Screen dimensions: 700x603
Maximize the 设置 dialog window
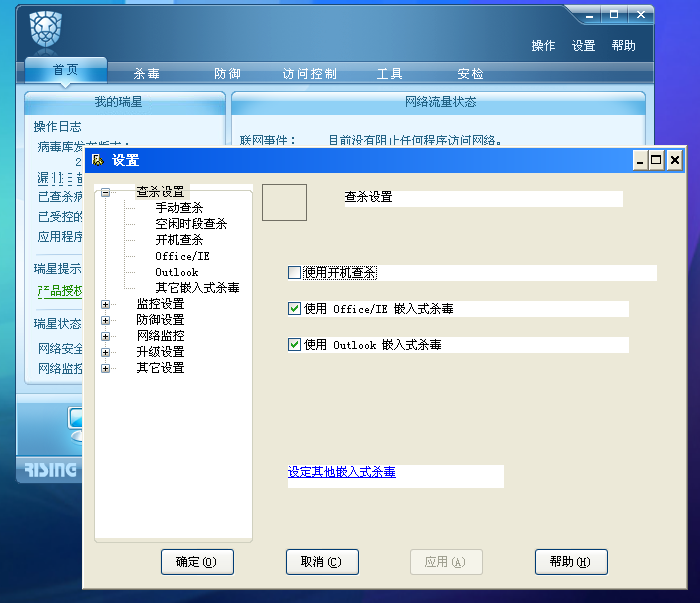pyautogui.click(x=656, y=160)
